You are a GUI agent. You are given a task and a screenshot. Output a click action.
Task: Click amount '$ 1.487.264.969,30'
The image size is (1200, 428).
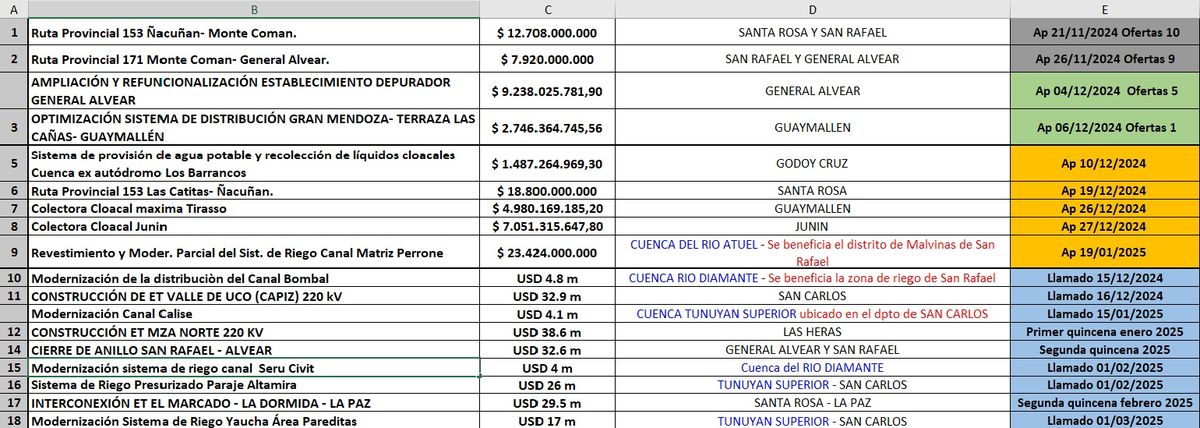pos(547,164)
